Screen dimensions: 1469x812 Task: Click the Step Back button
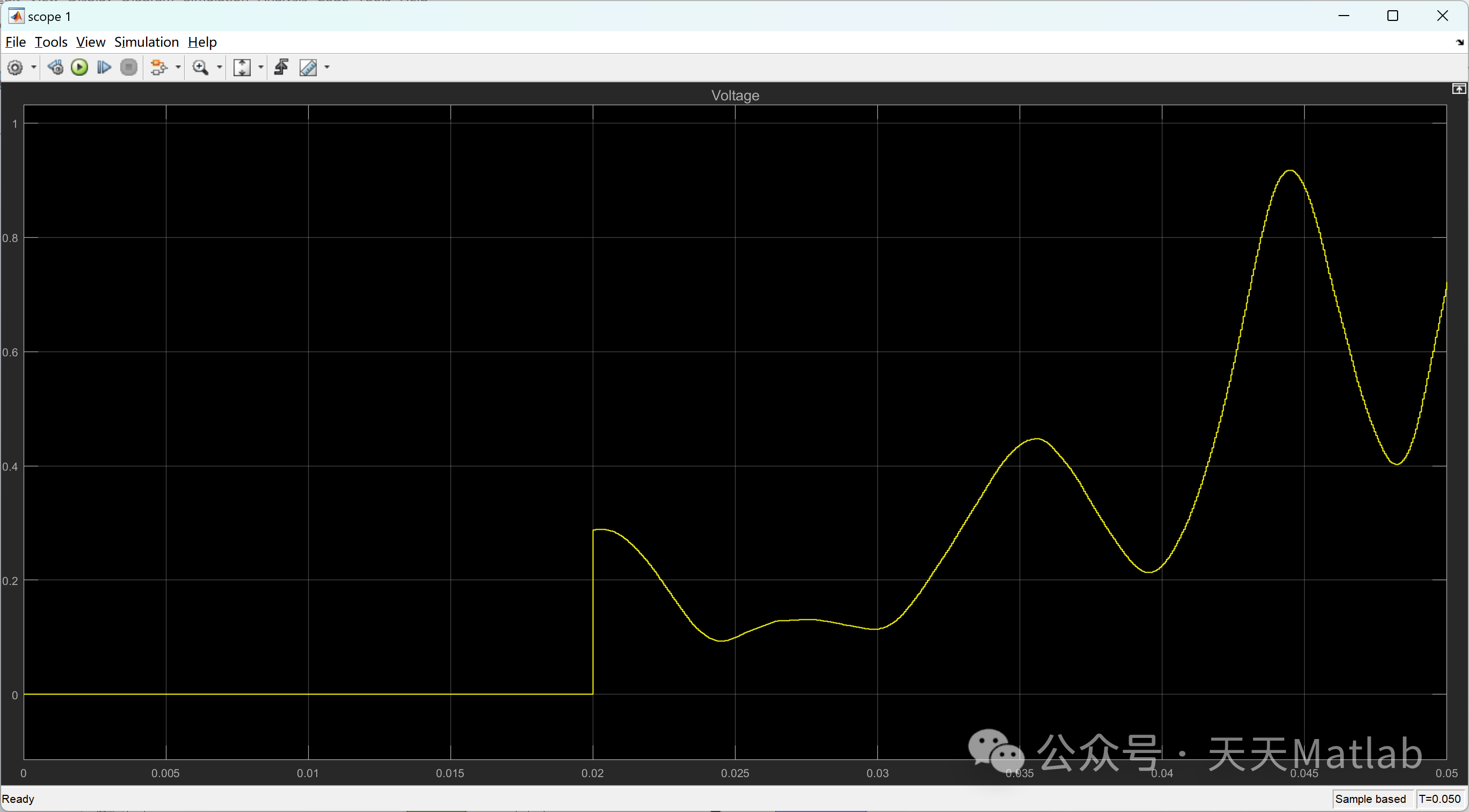[x=55, y=68]
